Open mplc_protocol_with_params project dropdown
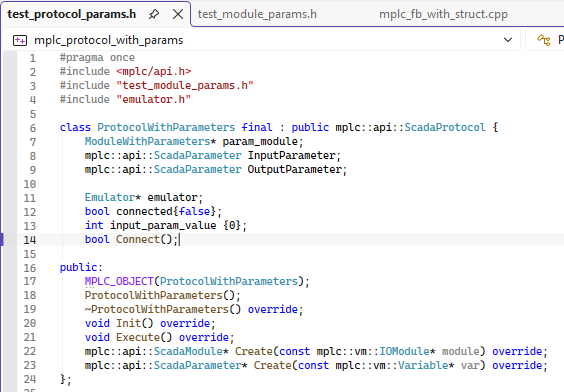Image resolution: width=564 pixels, height=392 pixels. click(x=508, y=40)
